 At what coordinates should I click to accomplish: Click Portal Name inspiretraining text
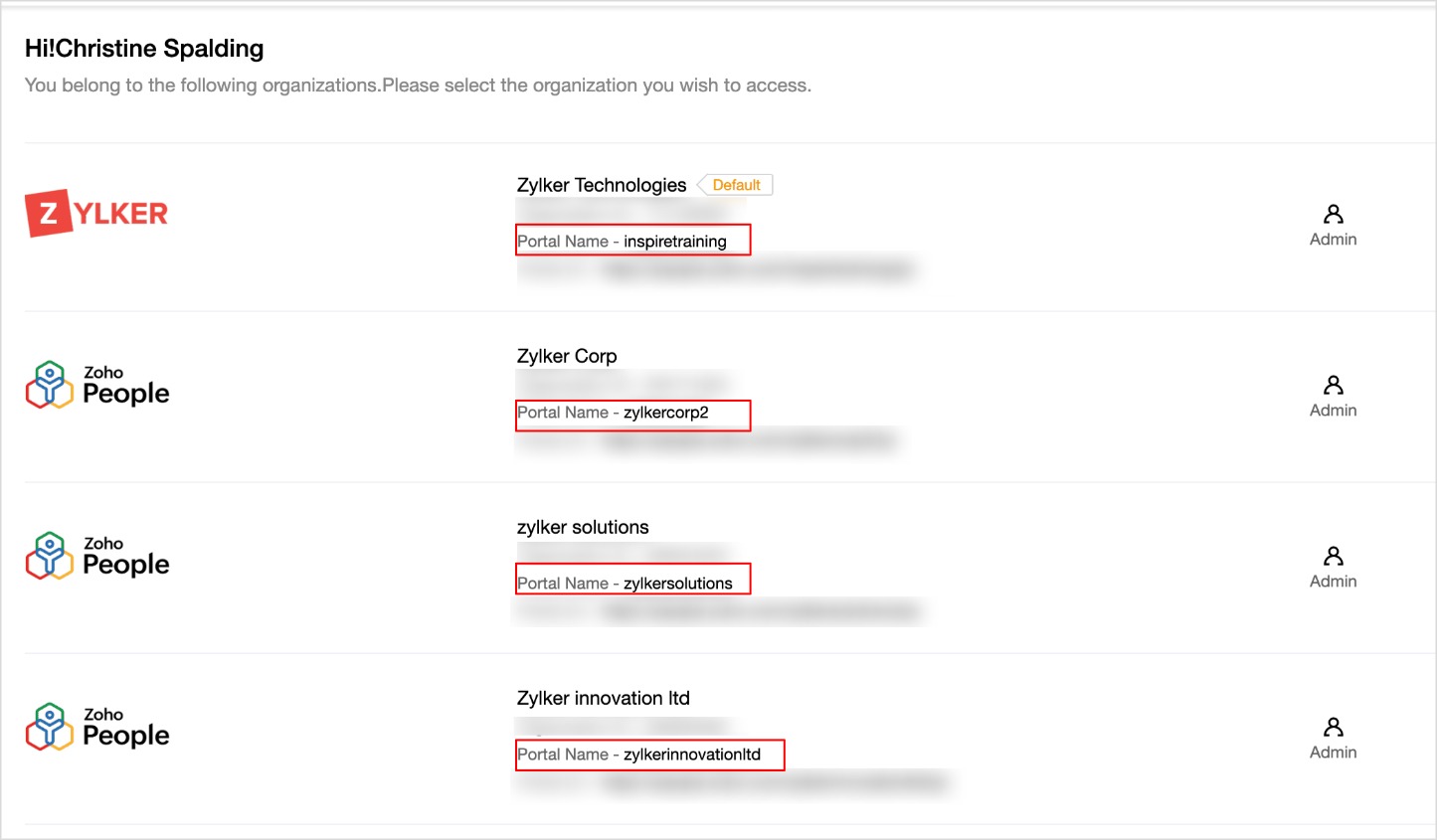pos(623,242)
